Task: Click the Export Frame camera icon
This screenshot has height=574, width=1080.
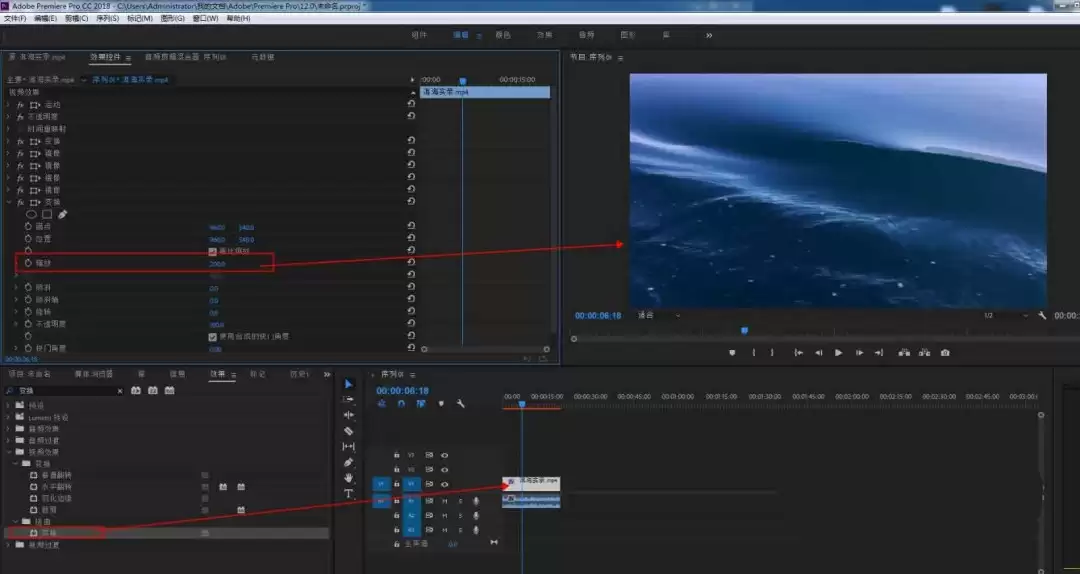Action: [945, 352]
